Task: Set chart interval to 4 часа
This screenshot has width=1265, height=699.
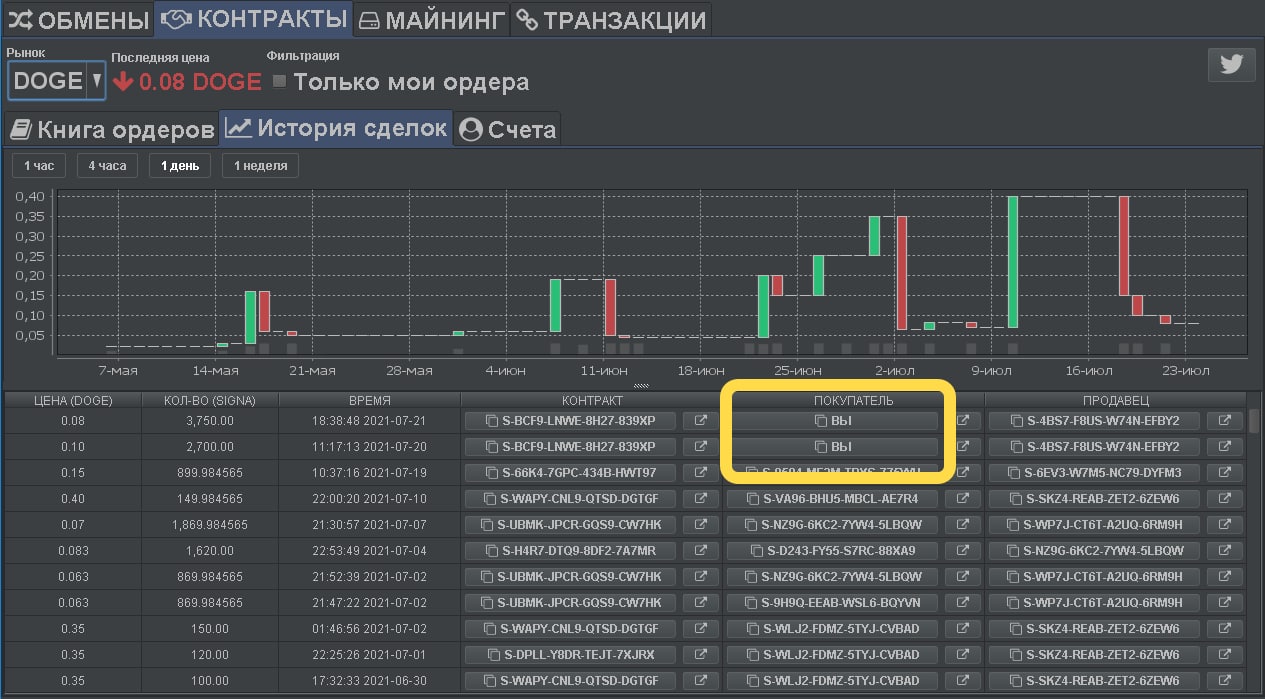Action: click(x=107, y=166)
